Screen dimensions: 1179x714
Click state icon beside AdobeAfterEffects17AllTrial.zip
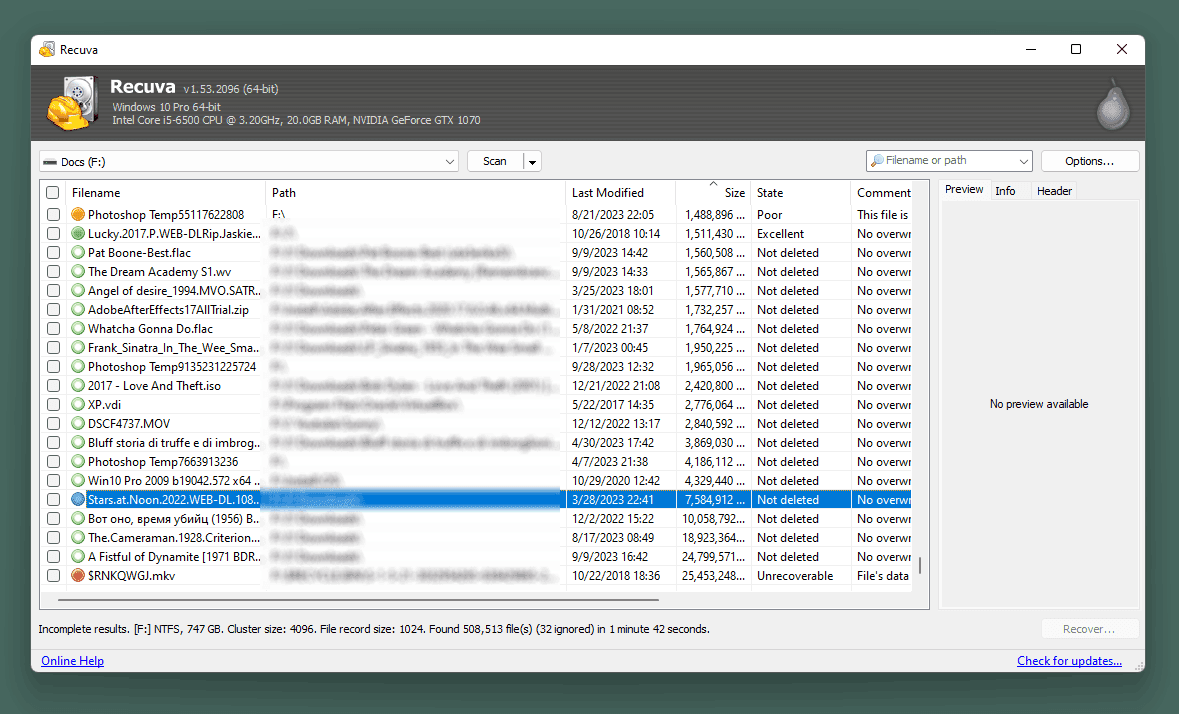[x=77, y=310]
